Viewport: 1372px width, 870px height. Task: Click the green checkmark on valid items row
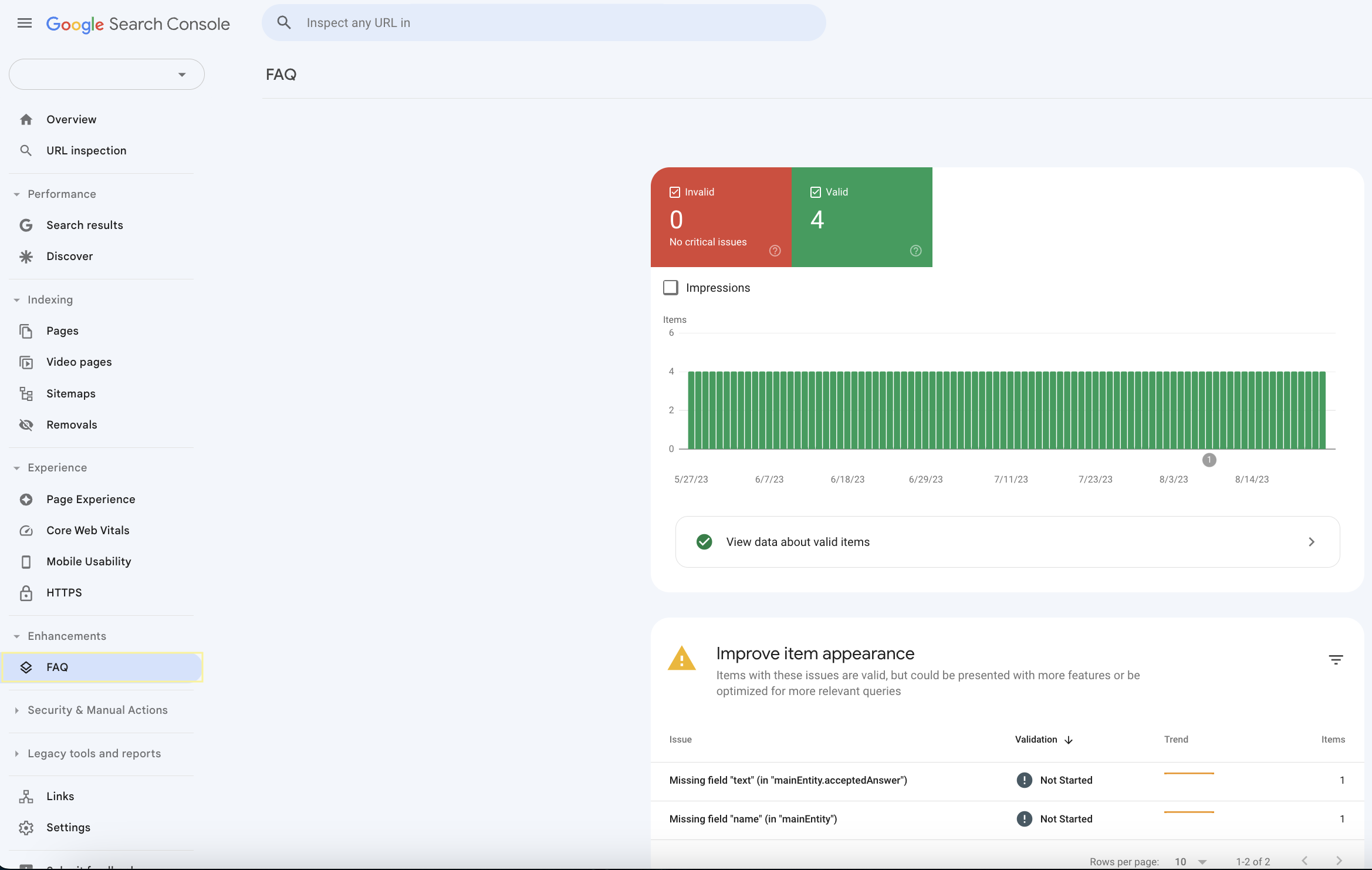click(x=704, y=542)
